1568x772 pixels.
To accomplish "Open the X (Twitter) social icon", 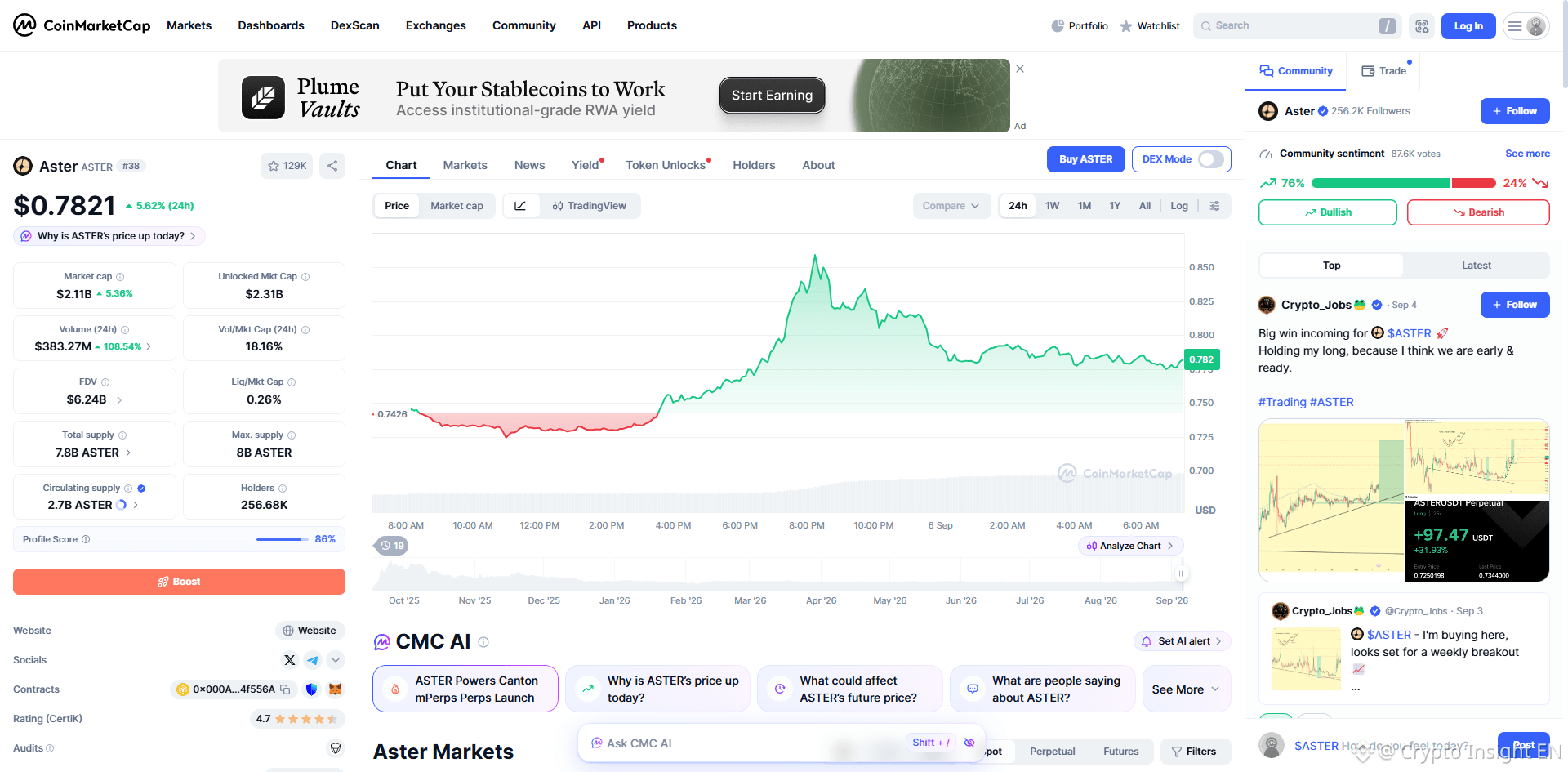I will [x=290, y=660].
